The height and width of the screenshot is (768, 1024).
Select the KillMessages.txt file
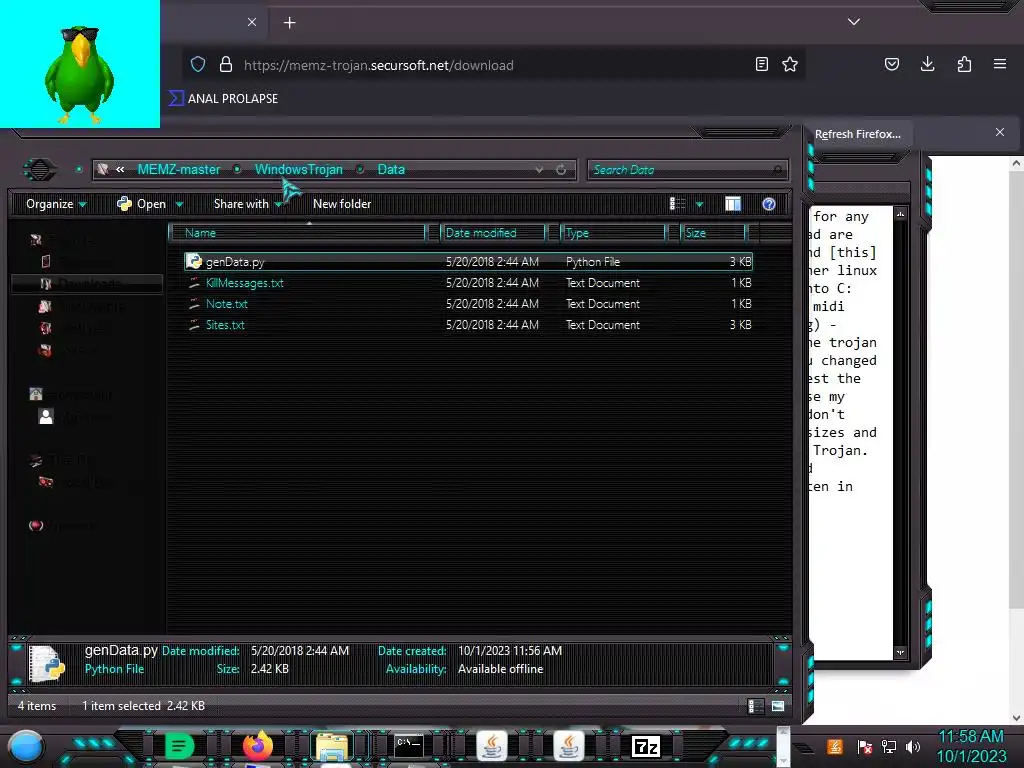point(468,283)
